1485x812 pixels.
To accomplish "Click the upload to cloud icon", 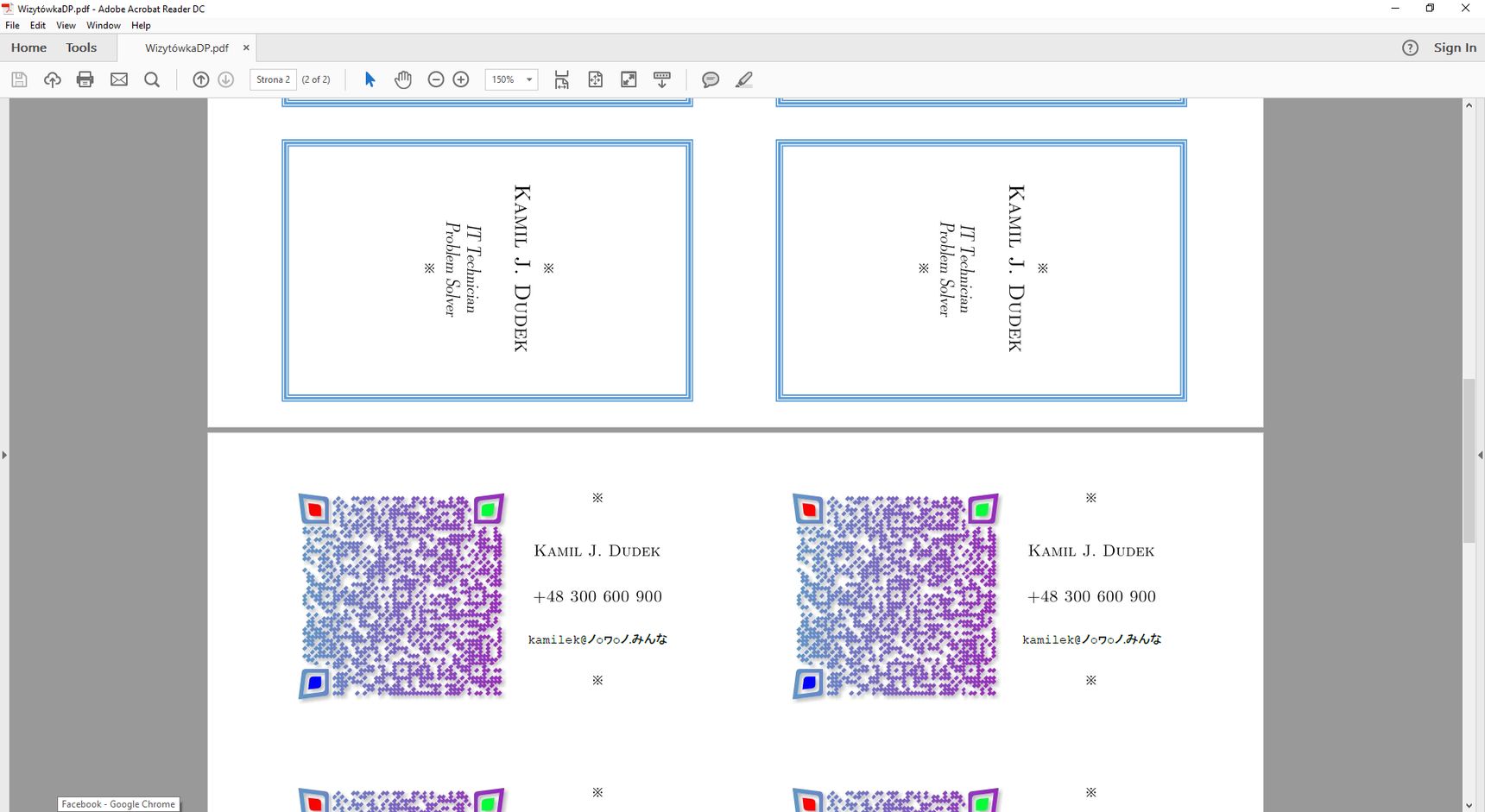I will point(53,79).
